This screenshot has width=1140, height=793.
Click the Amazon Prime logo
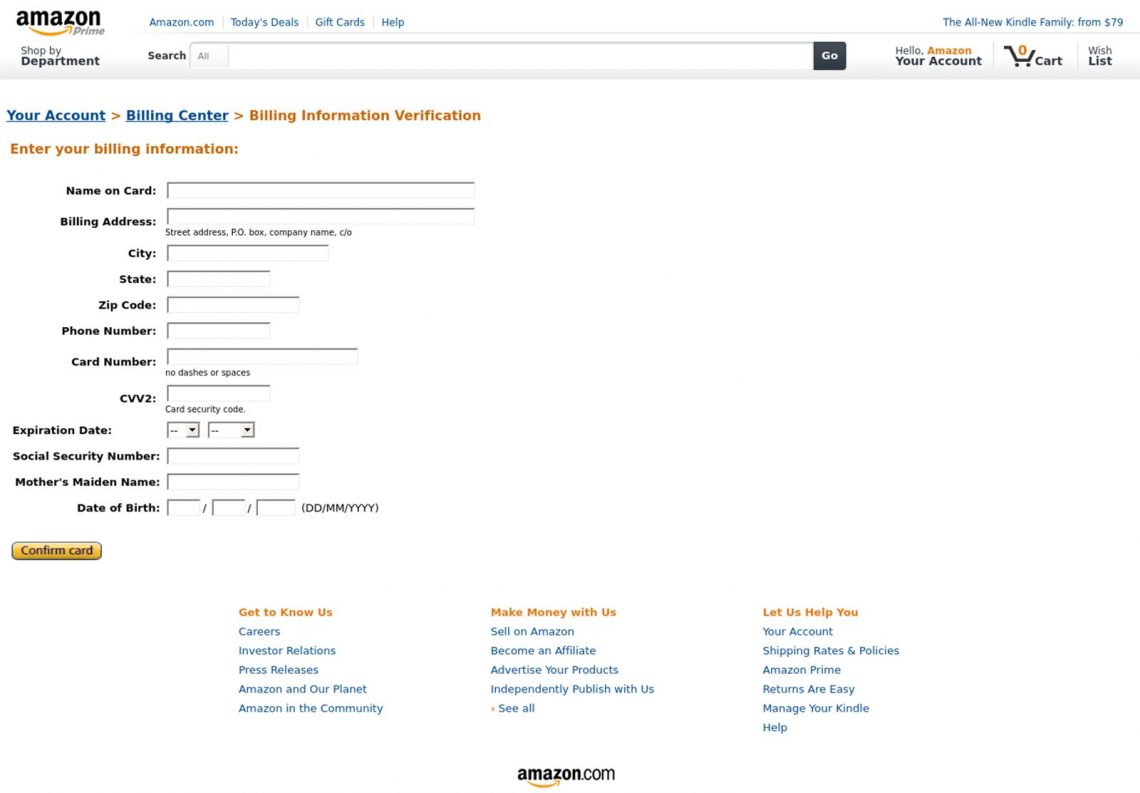[x=60, y=21]
